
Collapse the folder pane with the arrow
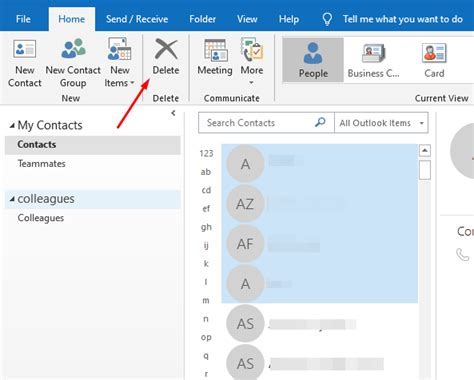click(x=173, y=113)
